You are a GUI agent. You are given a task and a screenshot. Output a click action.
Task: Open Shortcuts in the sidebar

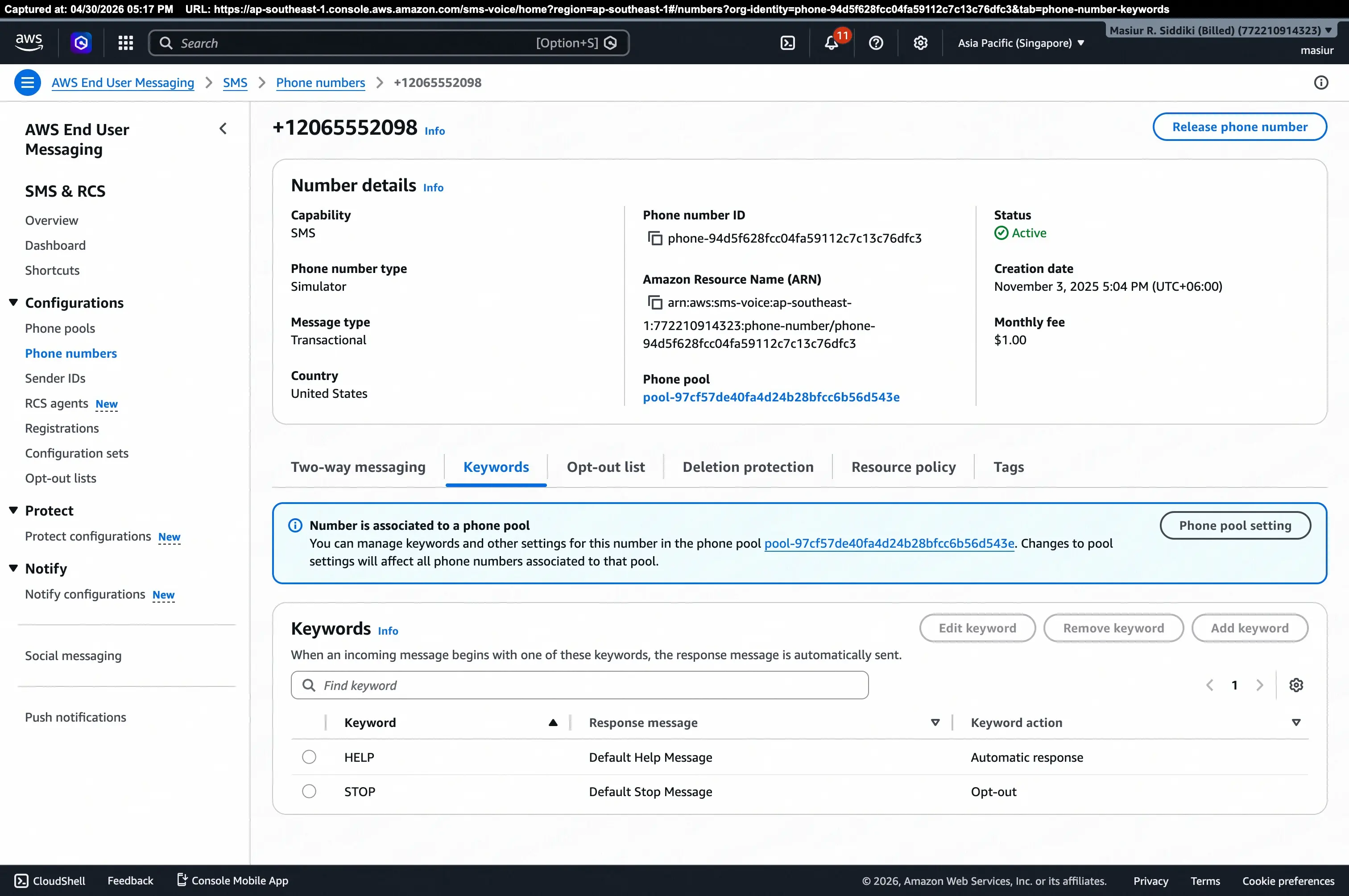point(52,270)
